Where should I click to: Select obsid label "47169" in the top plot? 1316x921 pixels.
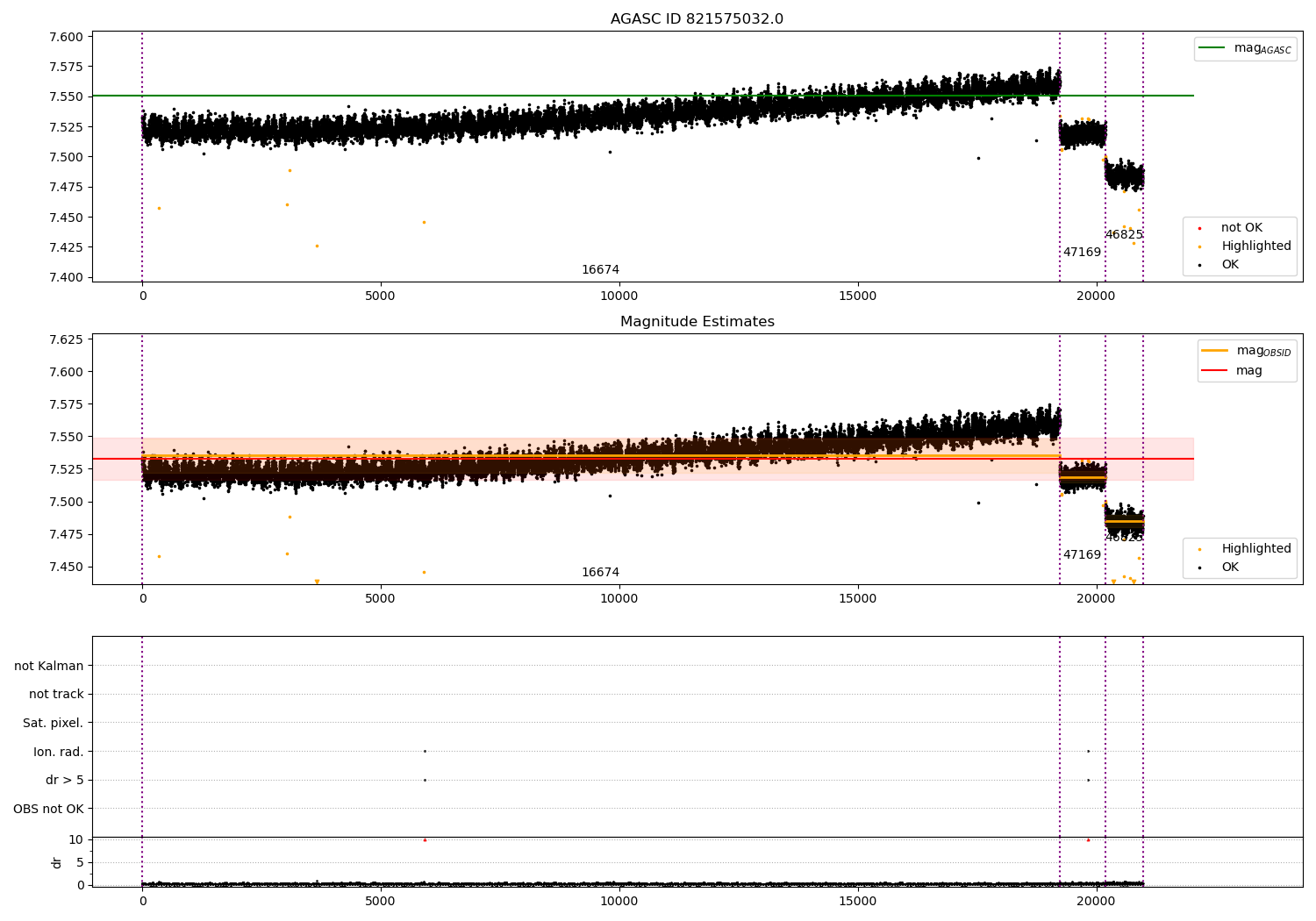tap(1082, 253)
